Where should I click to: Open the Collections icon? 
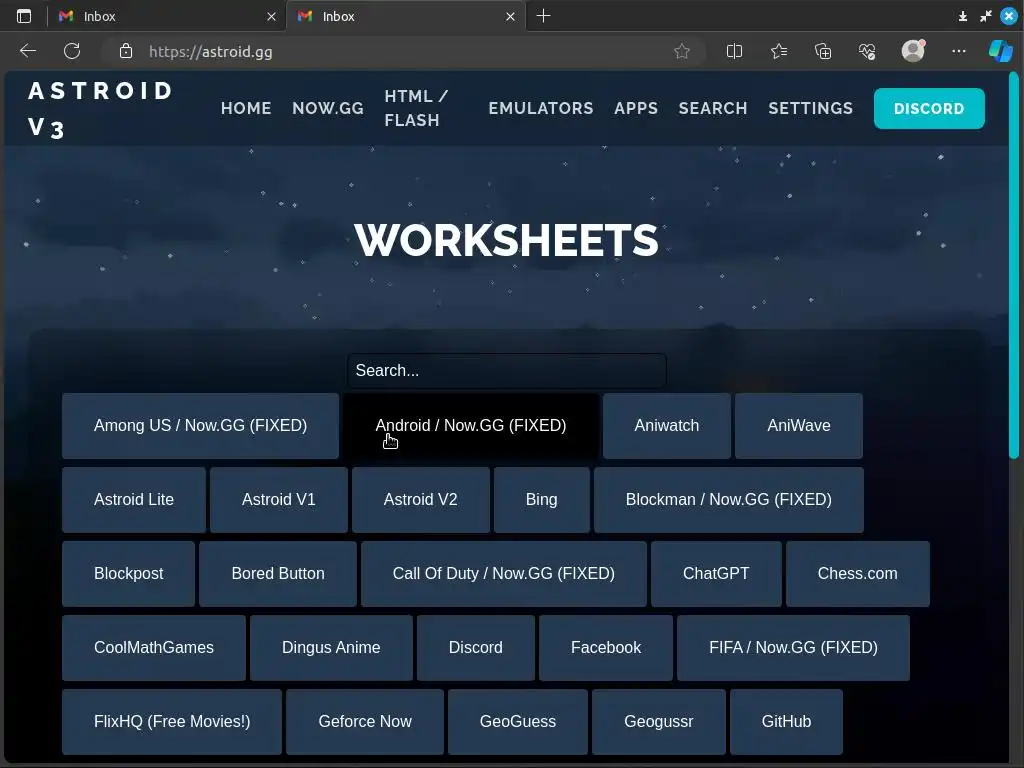click(x=823, y=51)
